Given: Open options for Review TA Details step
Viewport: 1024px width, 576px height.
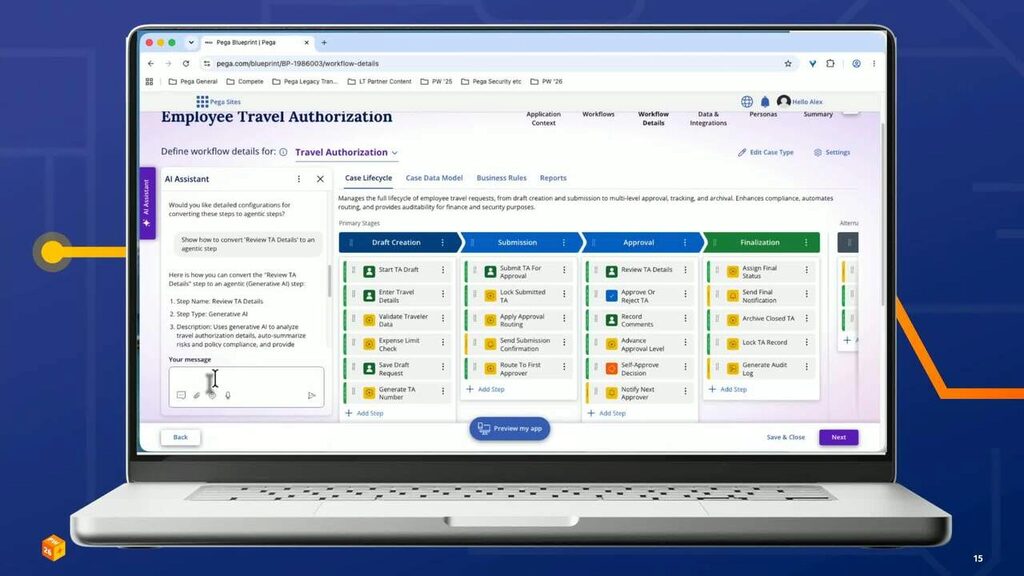Looking at the screenshot, I should point(686,270).
